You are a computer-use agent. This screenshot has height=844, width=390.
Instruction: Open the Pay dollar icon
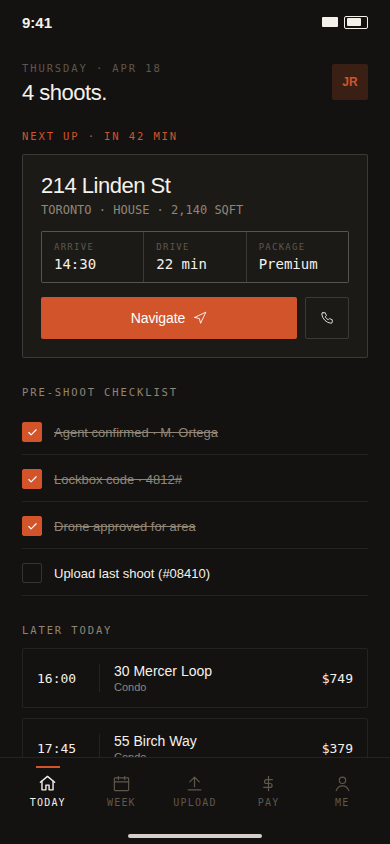[268, 783]
